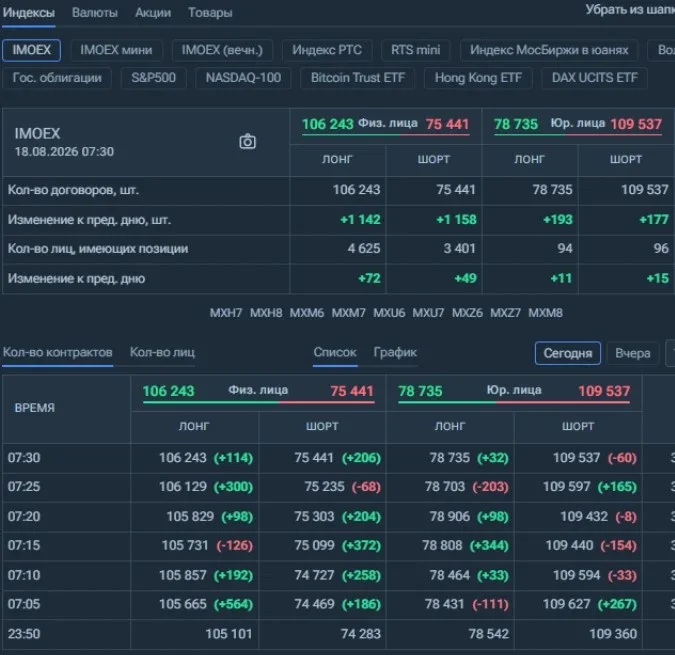Click the (-203) change at 07:25
This screenshot has width=675, height=655.
click(490, 487)
